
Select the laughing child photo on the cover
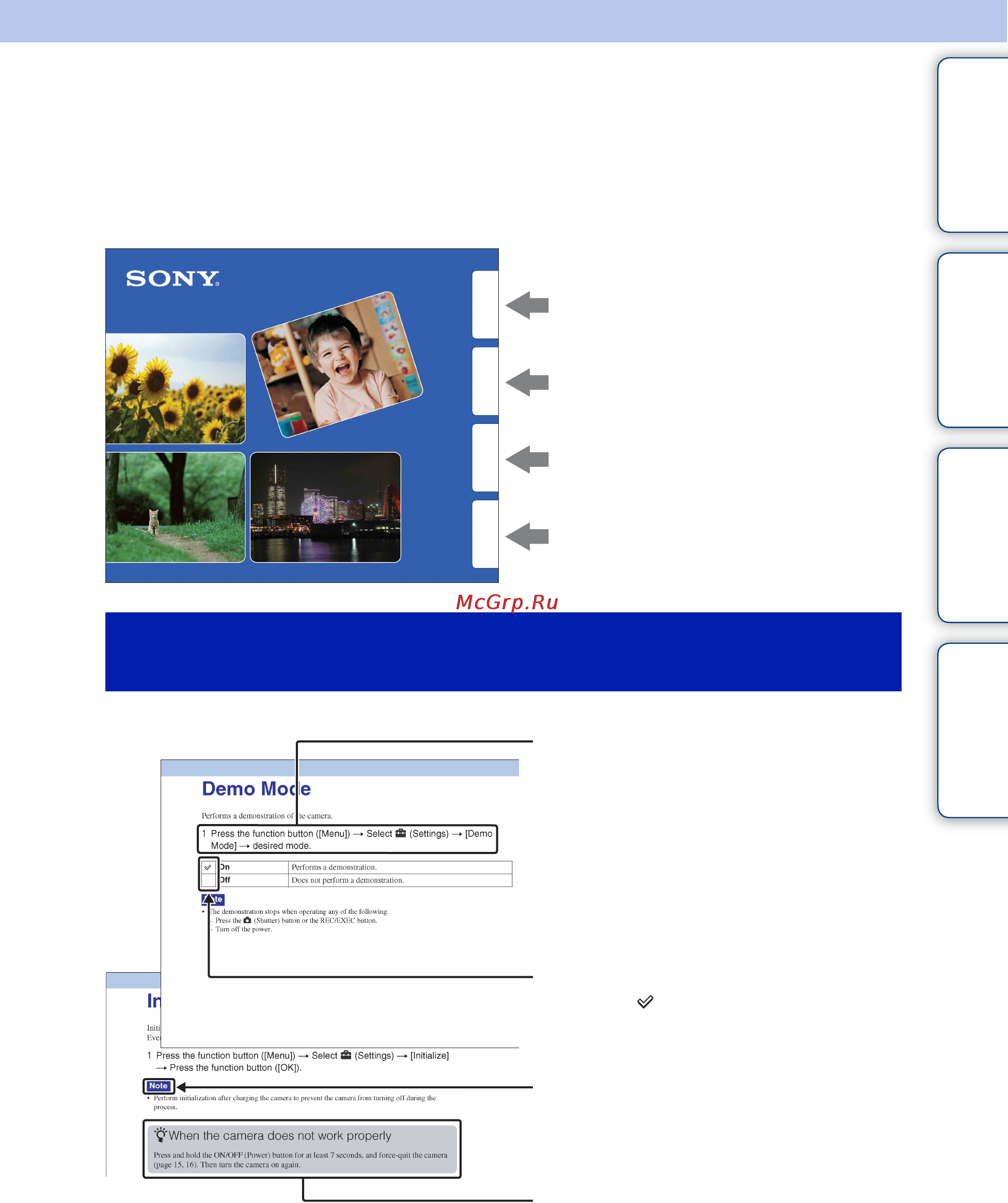(x=337, y=365)
